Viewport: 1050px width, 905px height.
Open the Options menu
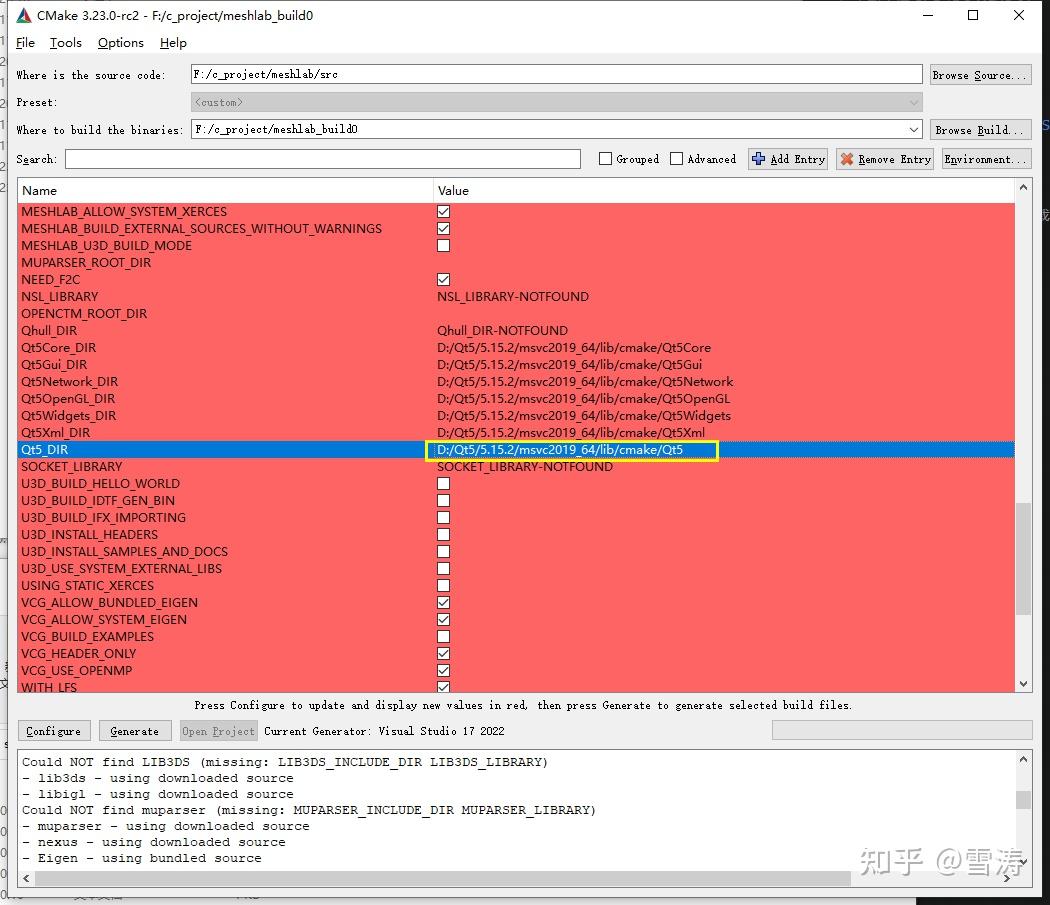click(120, 43)
